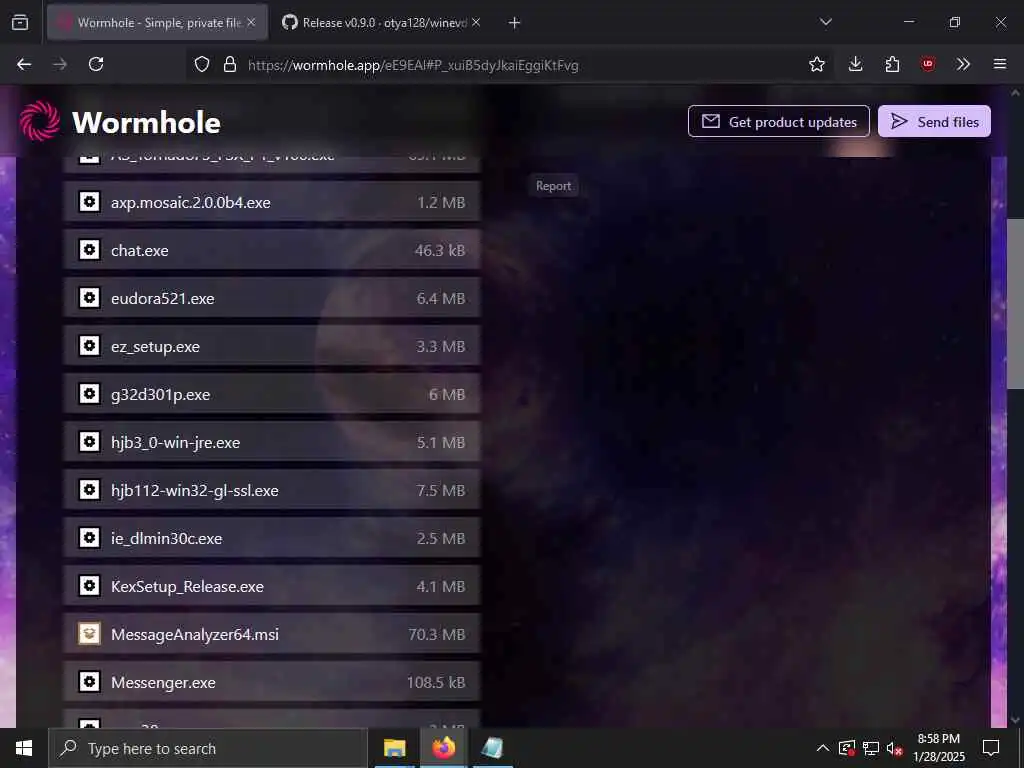Click the Get product updates button
The image size is (1024, 768).
pos(778,121)
